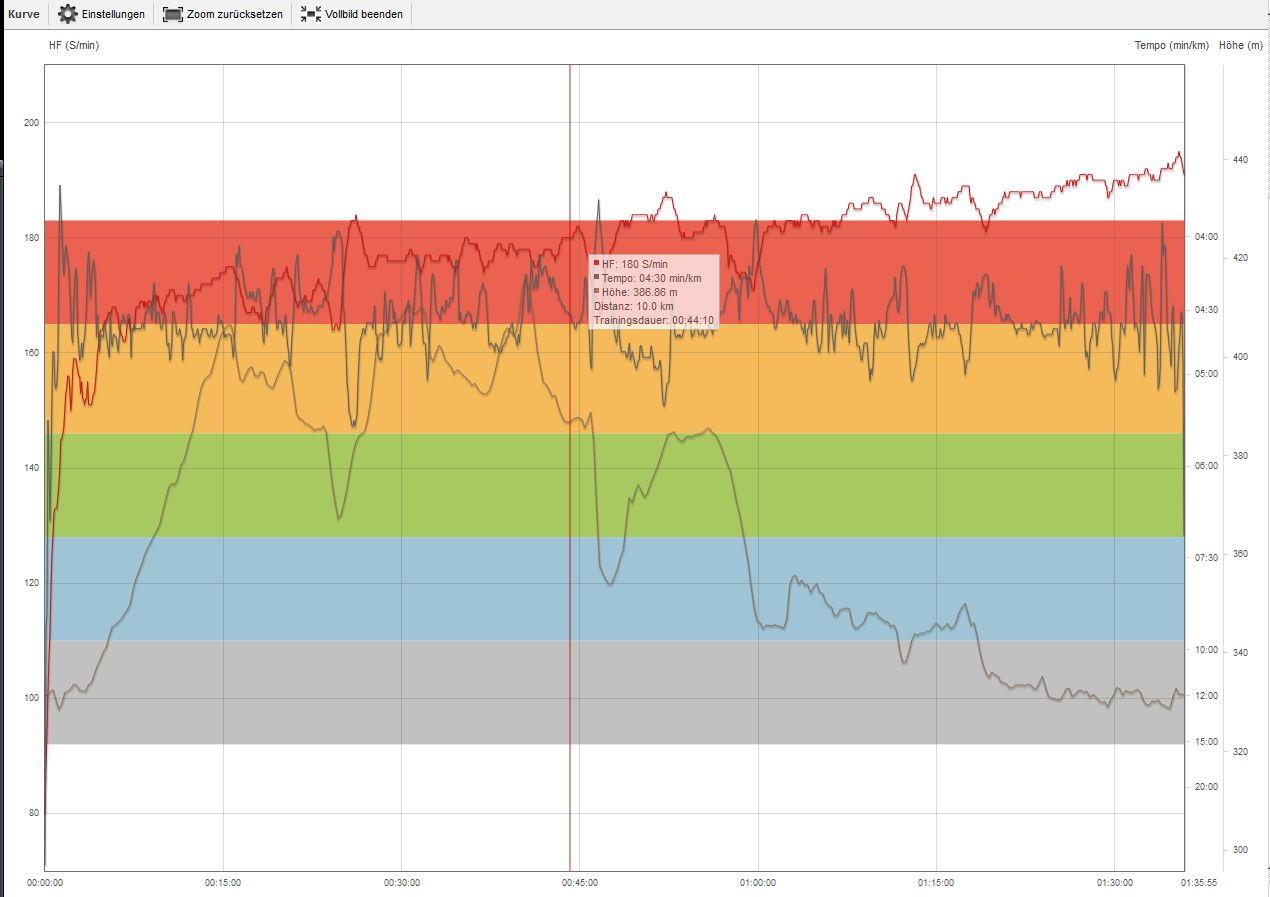Select the Kurve label in toolbar
1270x897 pixels.
pyautogui.click(x=24, y=14)
